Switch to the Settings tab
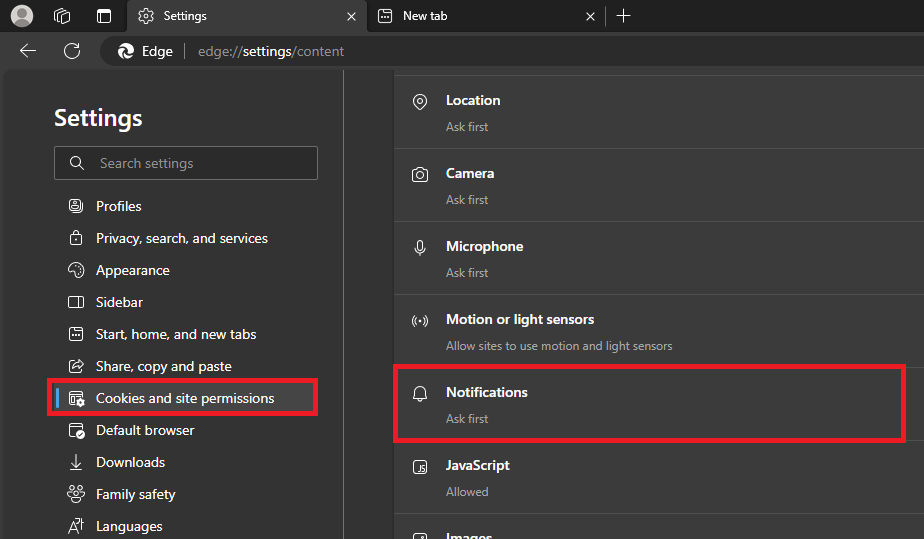This screenshot has width=924, height=539. pos(246,16)
